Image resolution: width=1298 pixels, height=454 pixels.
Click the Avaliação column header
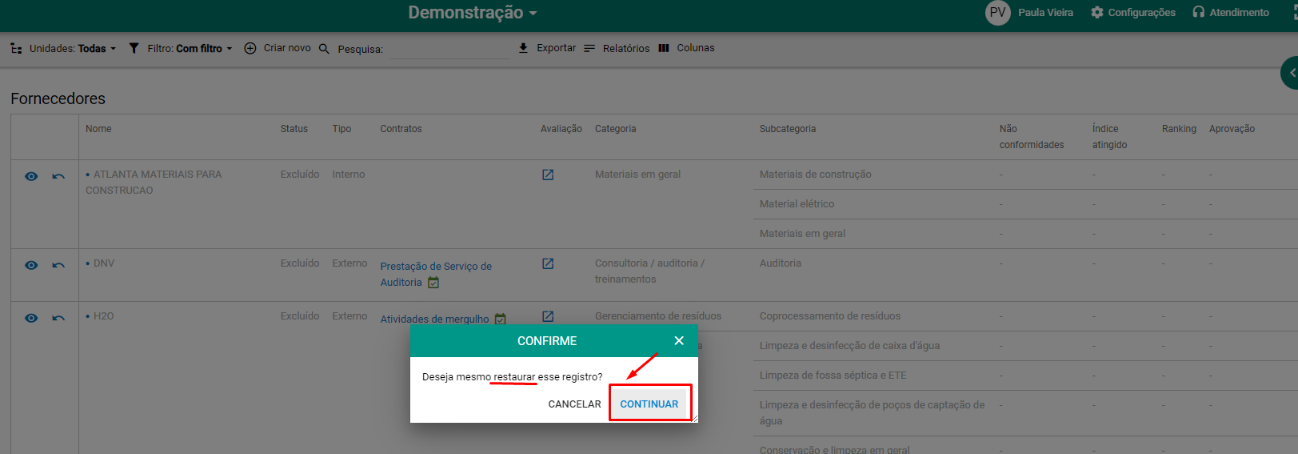[561, 129]
